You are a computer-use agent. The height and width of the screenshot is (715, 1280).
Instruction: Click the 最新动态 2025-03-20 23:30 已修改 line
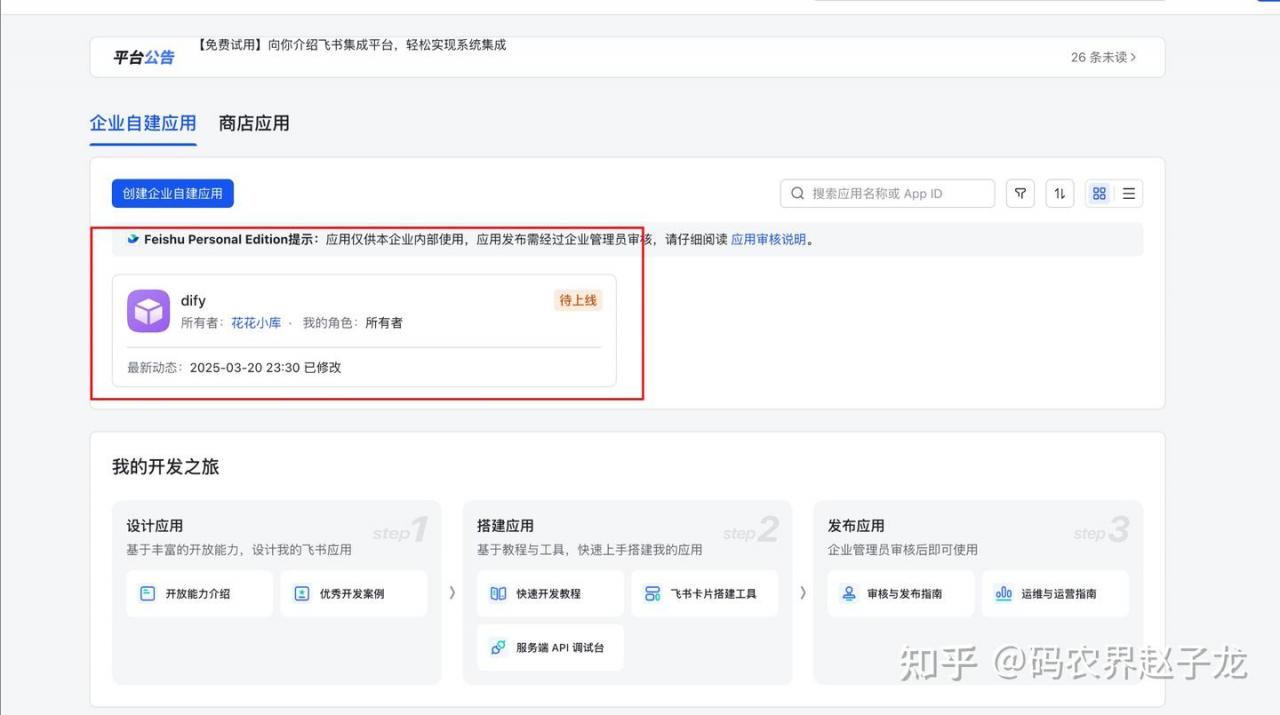point(234,367)
